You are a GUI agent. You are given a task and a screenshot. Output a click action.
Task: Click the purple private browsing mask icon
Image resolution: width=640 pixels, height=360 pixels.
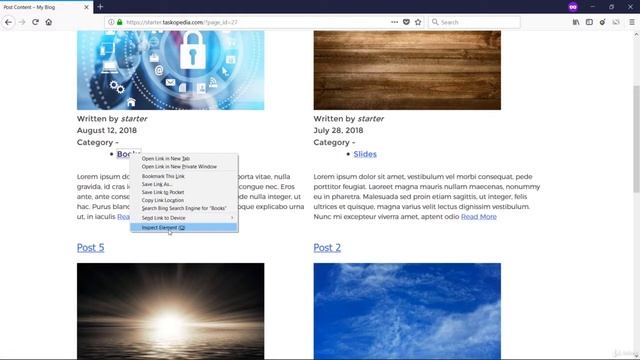(x=573, y=7)
